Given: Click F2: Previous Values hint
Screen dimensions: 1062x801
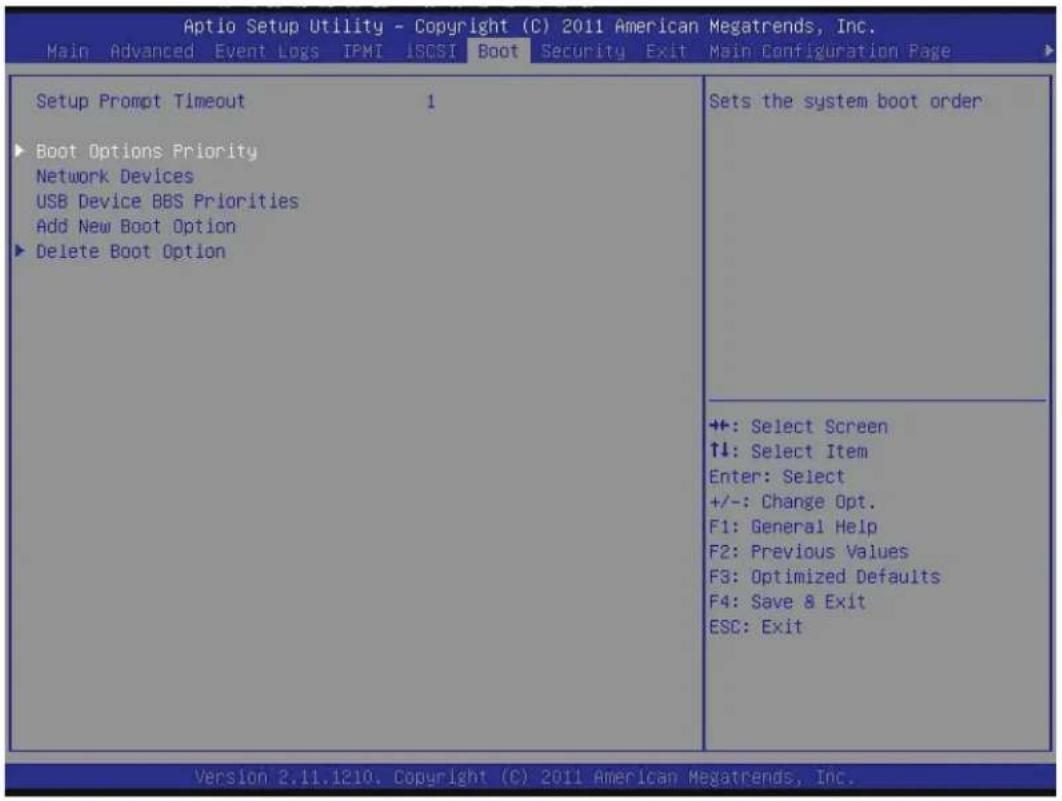Looking at the screenshot, I should [x=808, y=552].
